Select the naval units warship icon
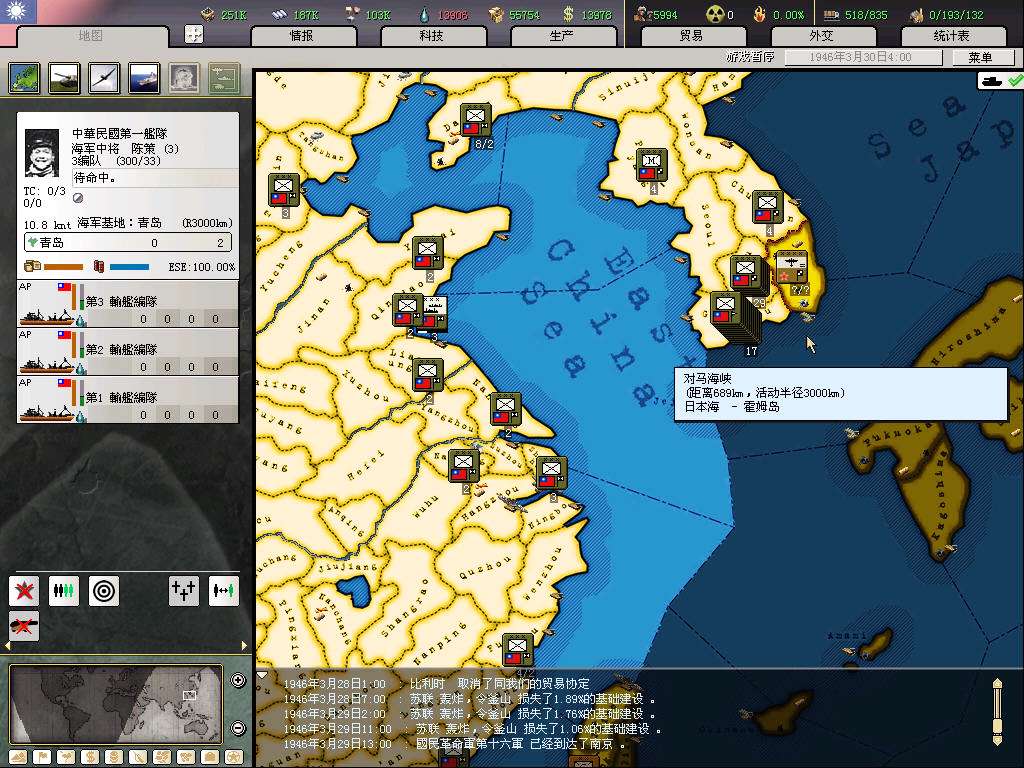The width and height of the screenshot is (1024, 768). point(144,78)
